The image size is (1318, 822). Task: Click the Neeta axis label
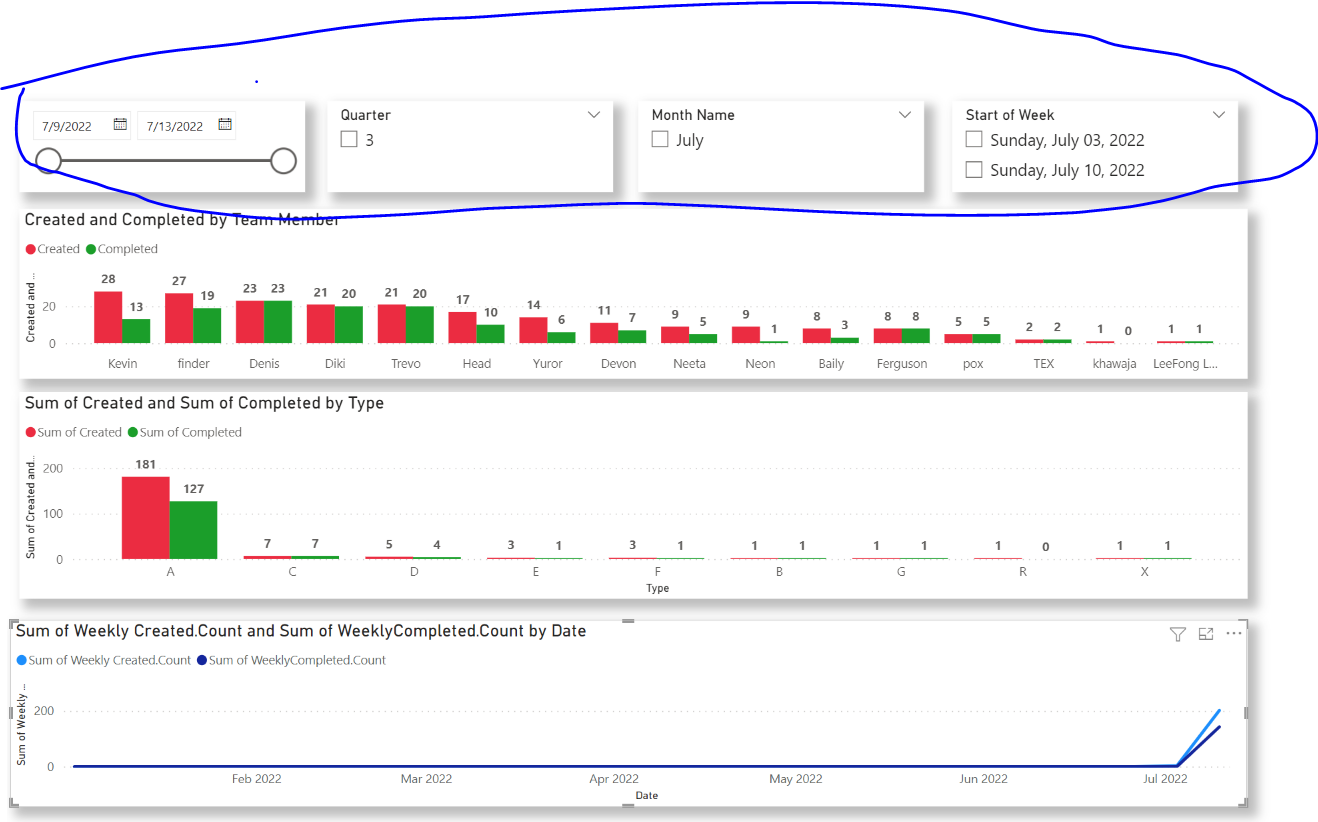[x=689, y=364]
